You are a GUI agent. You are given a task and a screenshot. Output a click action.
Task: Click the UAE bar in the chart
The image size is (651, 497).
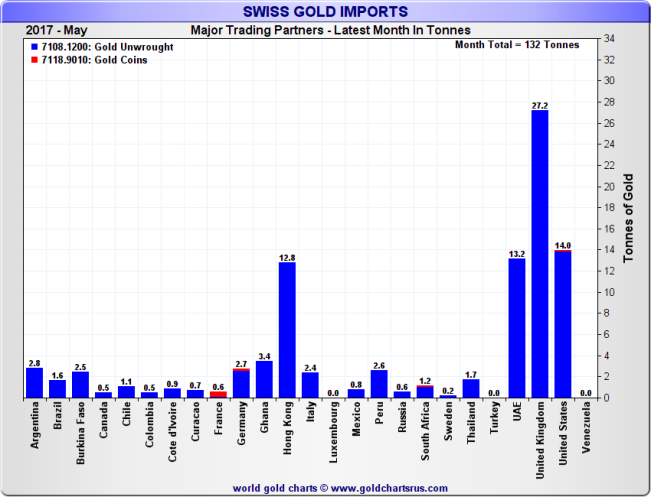tap(516, 328)
